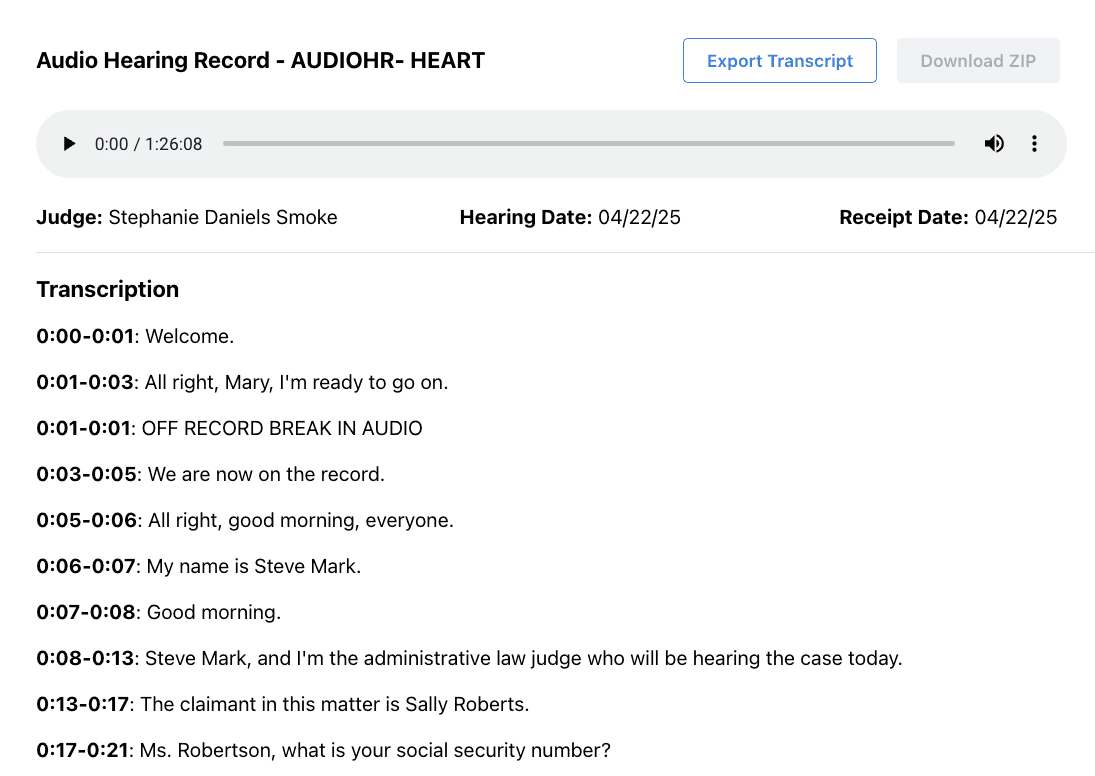Jump to the 0:01-0:03 timestamp
The width and height of the screenshot is (1095, 776).
85,382
